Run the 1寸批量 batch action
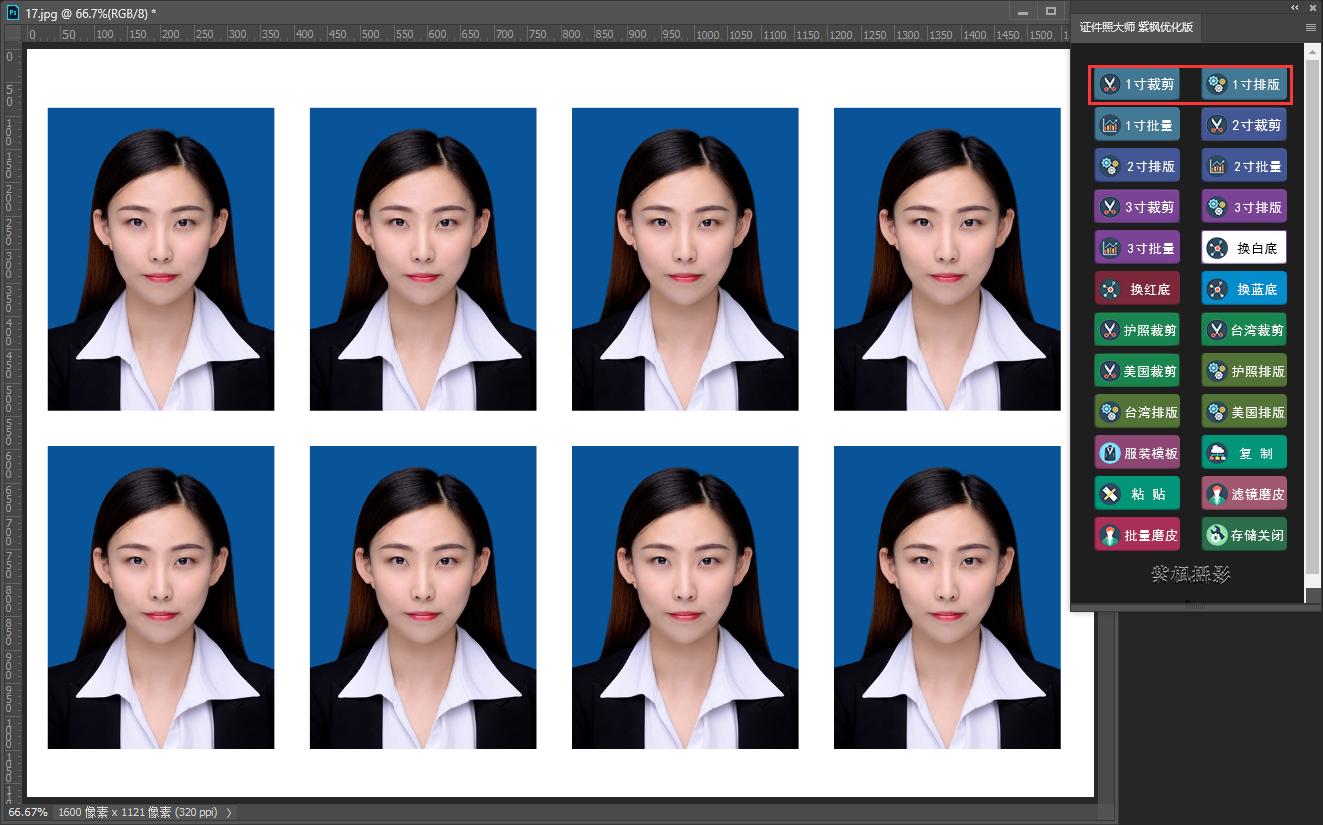The image size is (1323, 825). click(1137, 126)
